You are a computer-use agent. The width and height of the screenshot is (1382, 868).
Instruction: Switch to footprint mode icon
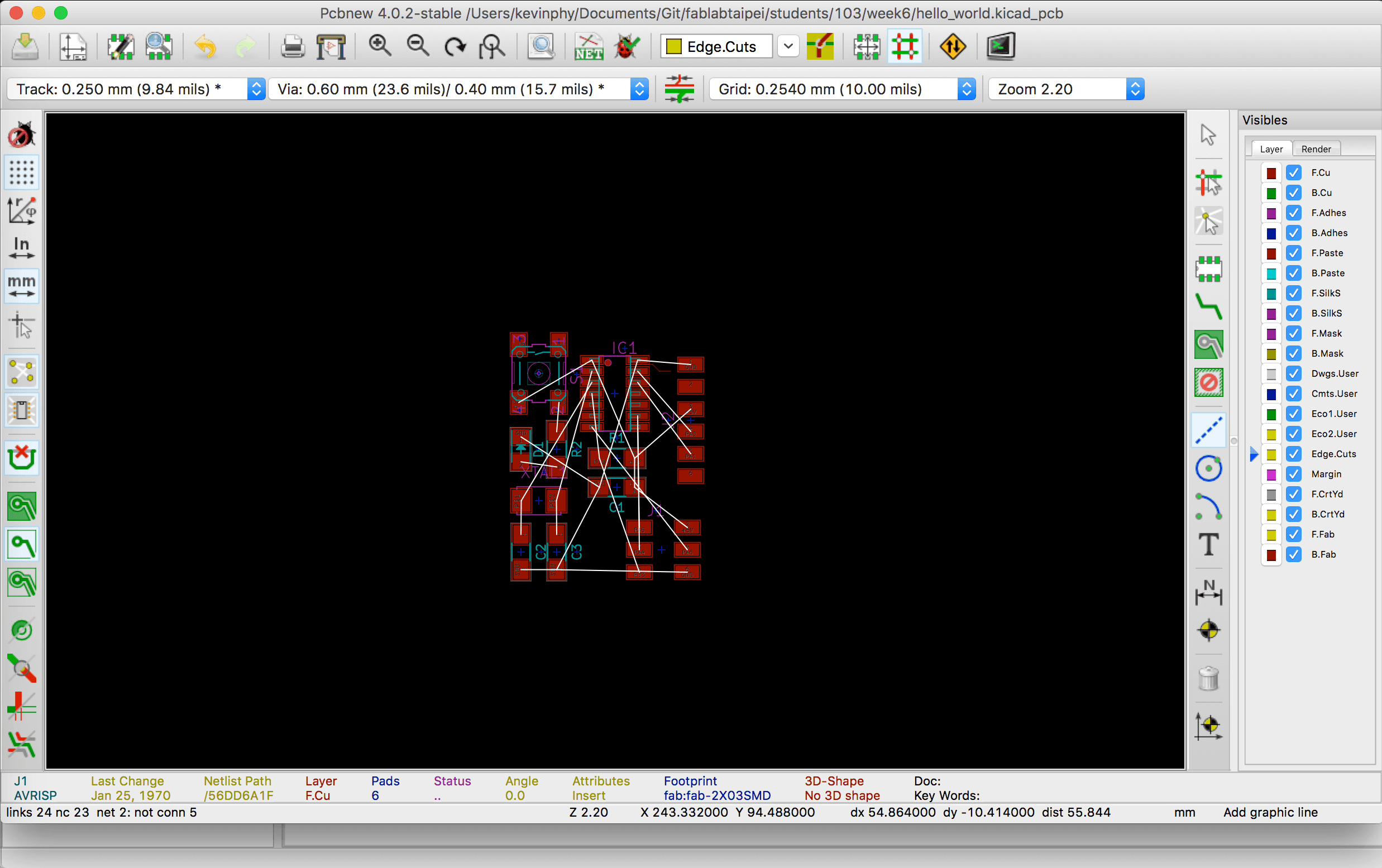pyautogui.click(x=867, y=46)
